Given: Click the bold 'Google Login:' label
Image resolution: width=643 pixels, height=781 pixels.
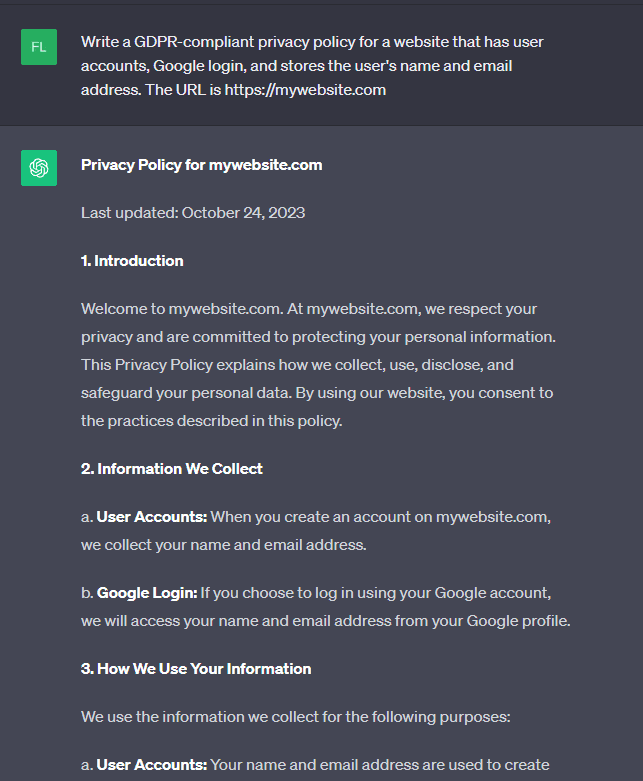Looking at the screenshot, I should [147, 593].
